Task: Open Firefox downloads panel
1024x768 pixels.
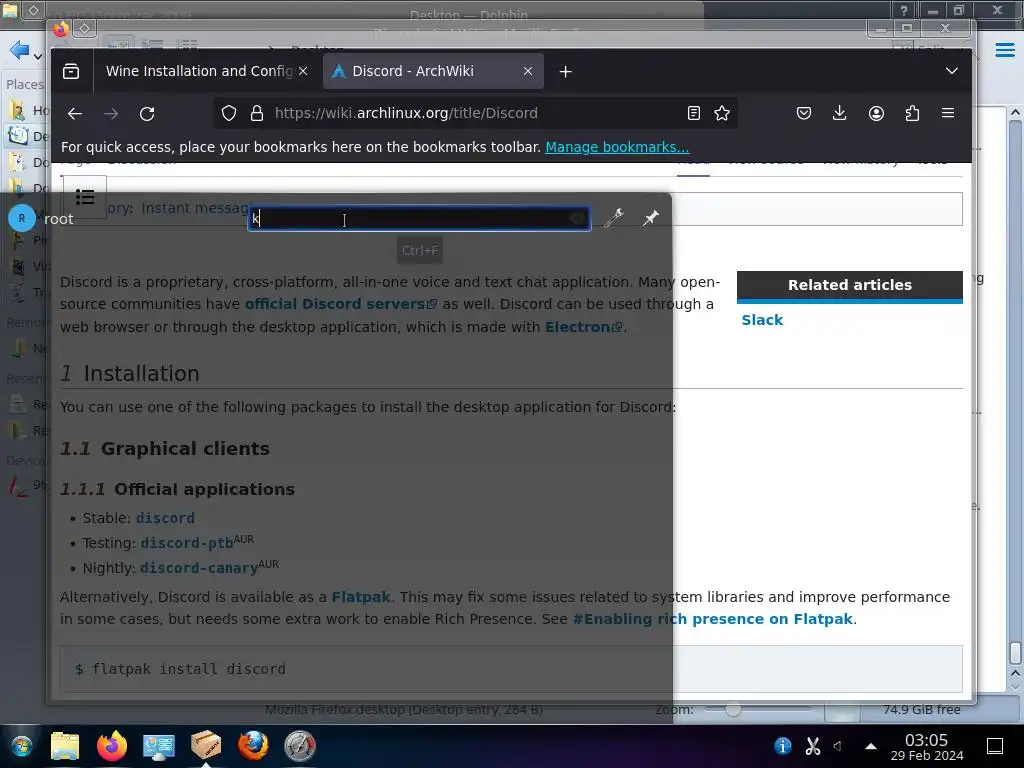Action: tap(840, 114)
